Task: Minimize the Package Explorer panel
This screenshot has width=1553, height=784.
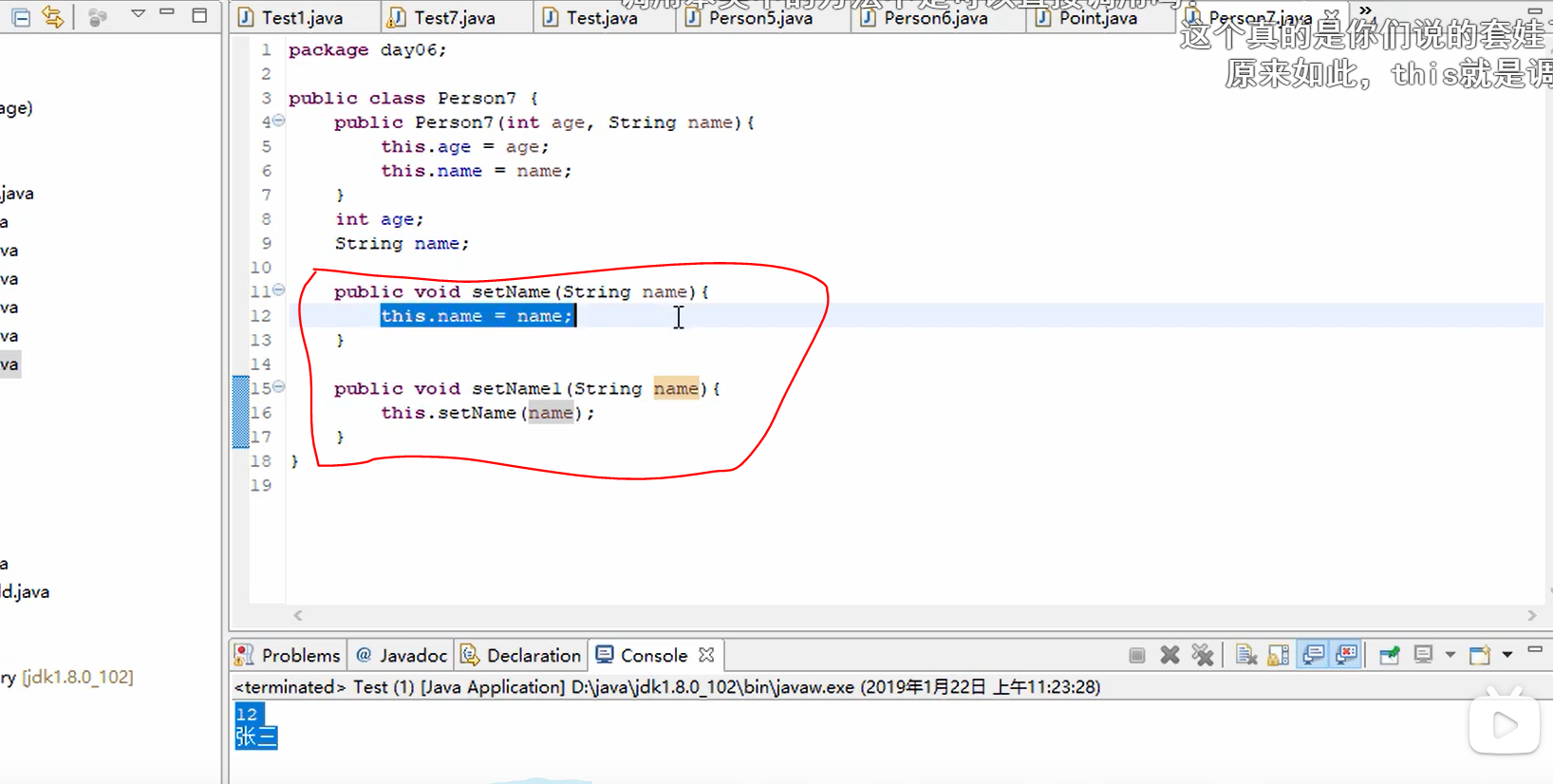Action: click(x=167, y=12)
